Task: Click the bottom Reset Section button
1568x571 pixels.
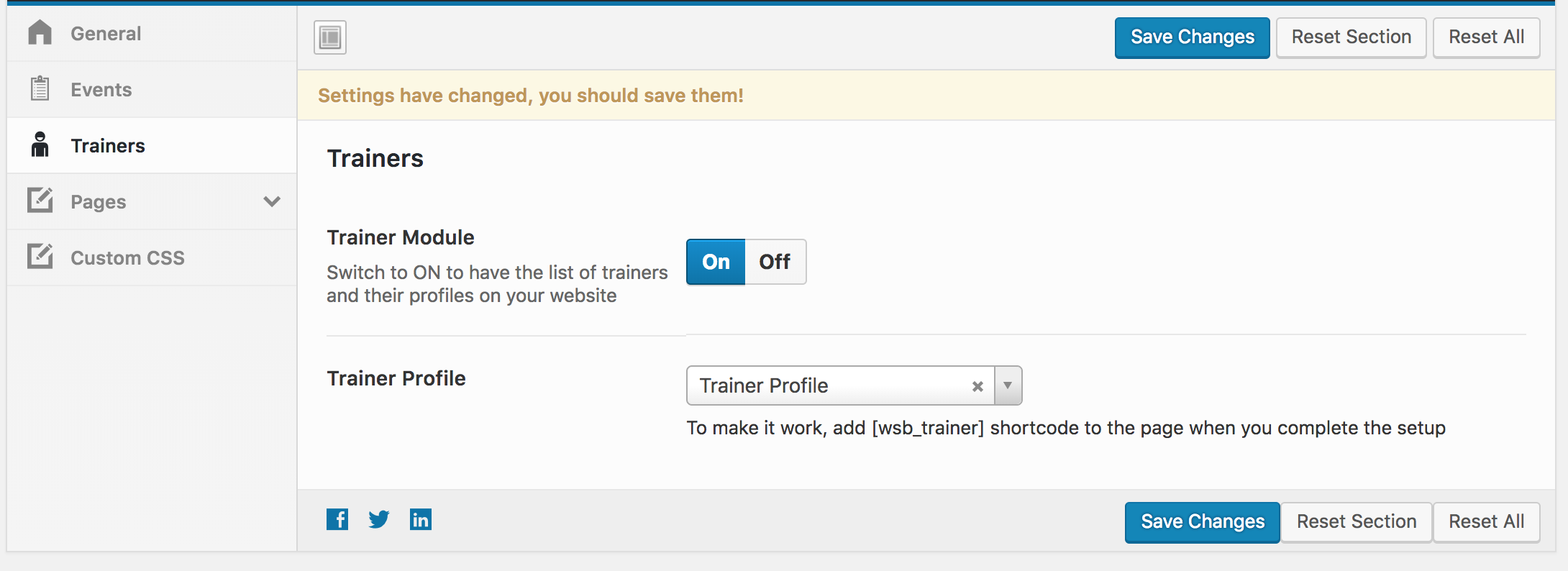Action: 1357,522
